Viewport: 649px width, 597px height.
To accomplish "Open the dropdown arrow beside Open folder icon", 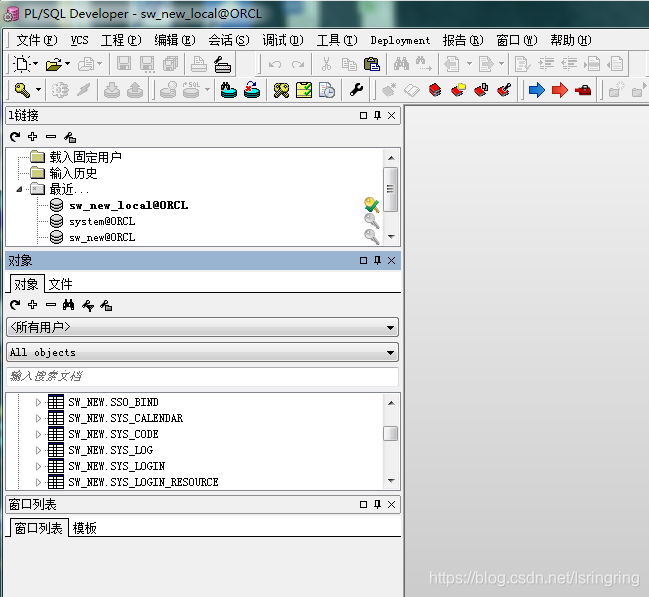I will (x=67, y=64).
